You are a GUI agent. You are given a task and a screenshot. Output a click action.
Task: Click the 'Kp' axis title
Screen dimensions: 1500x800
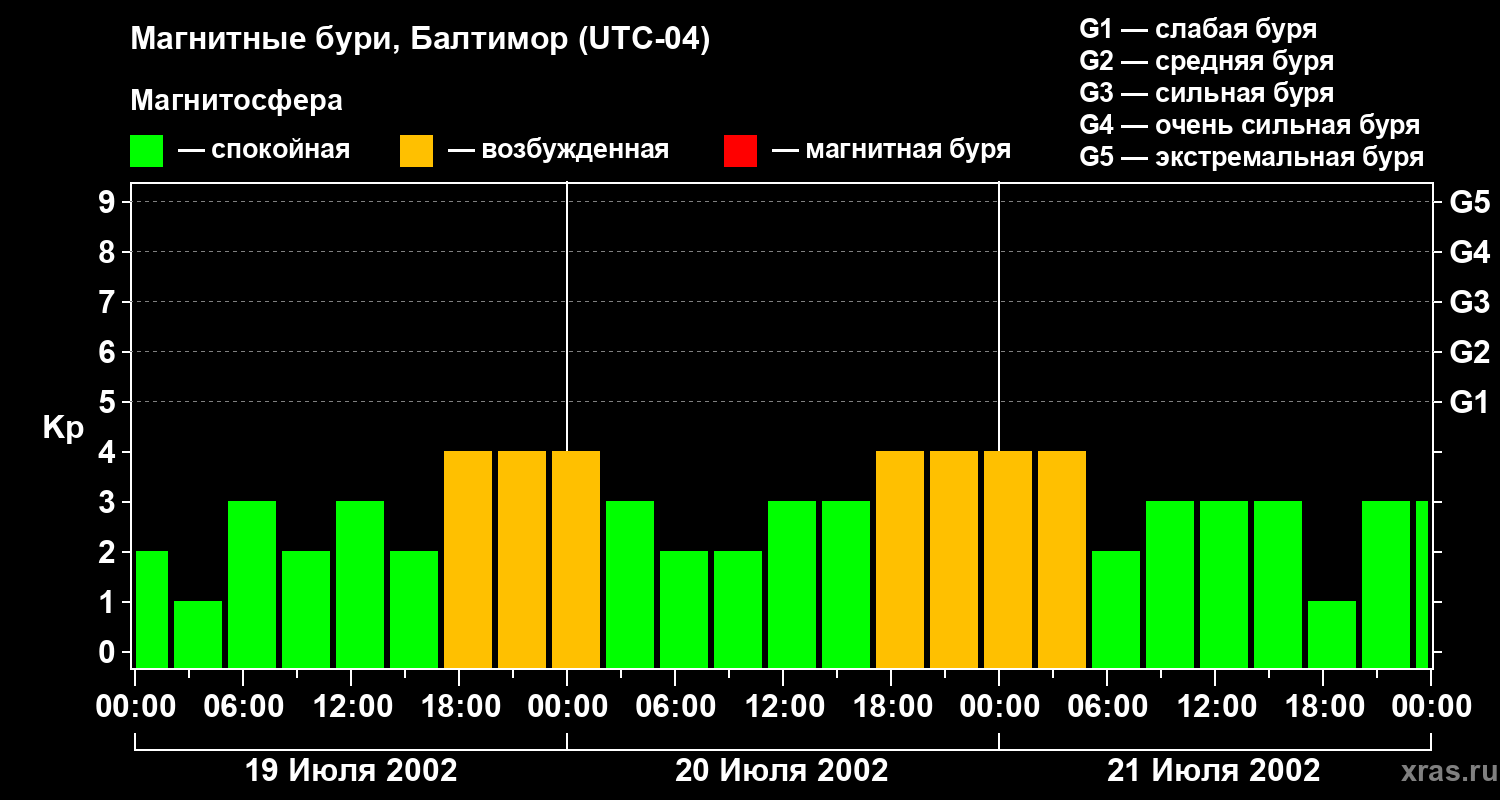point(63,428)
